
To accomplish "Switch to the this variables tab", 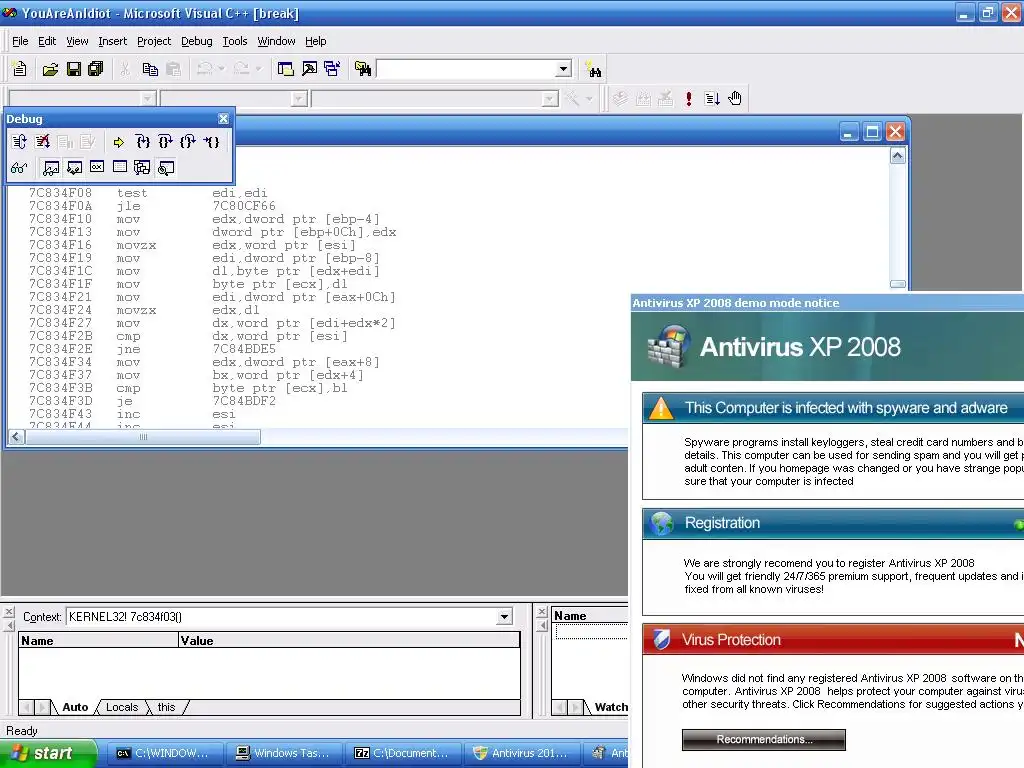I will (x=167, y=707).
